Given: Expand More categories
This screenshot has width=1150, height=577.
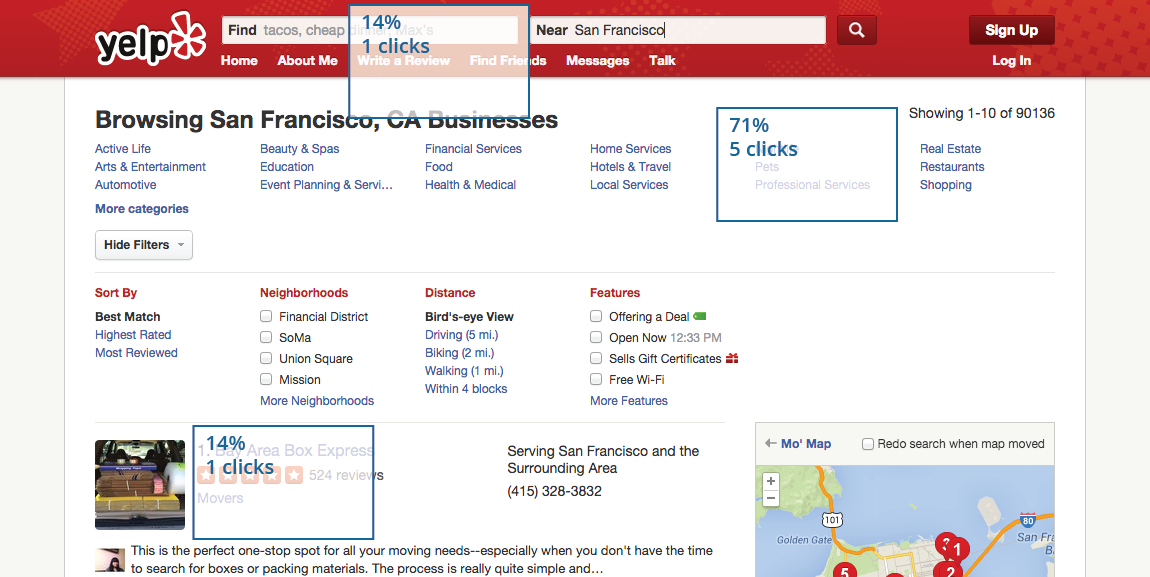Looking at the screenshot, I should pos(142,209).
